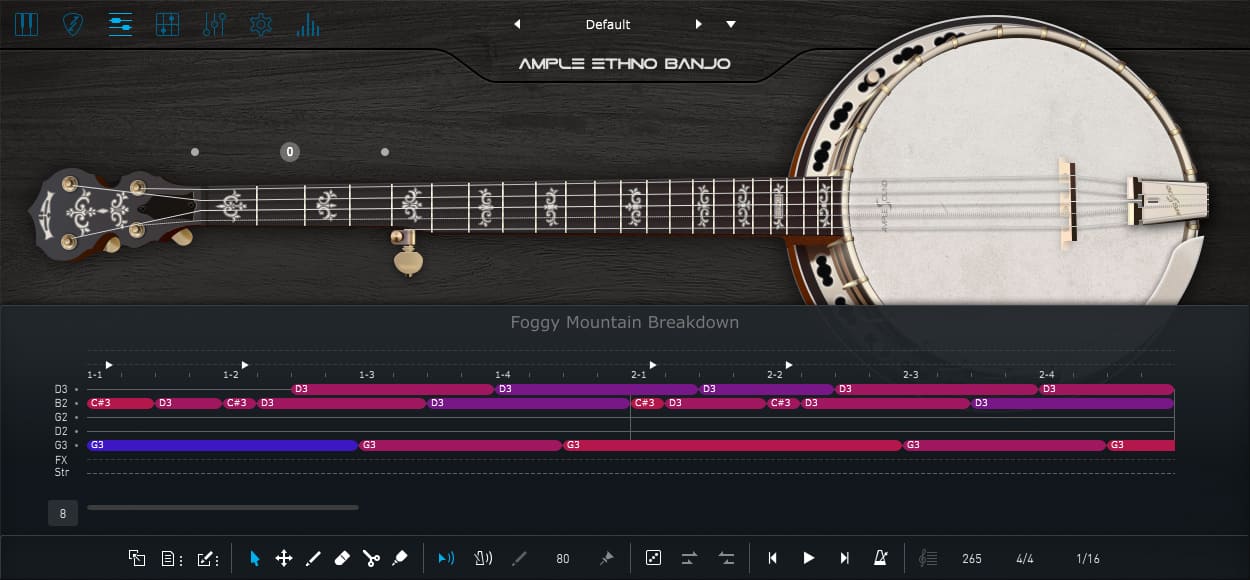The image size is (1250, 580).
Task: Select the arrow pointer tool
Action: [x=254, y=558]
